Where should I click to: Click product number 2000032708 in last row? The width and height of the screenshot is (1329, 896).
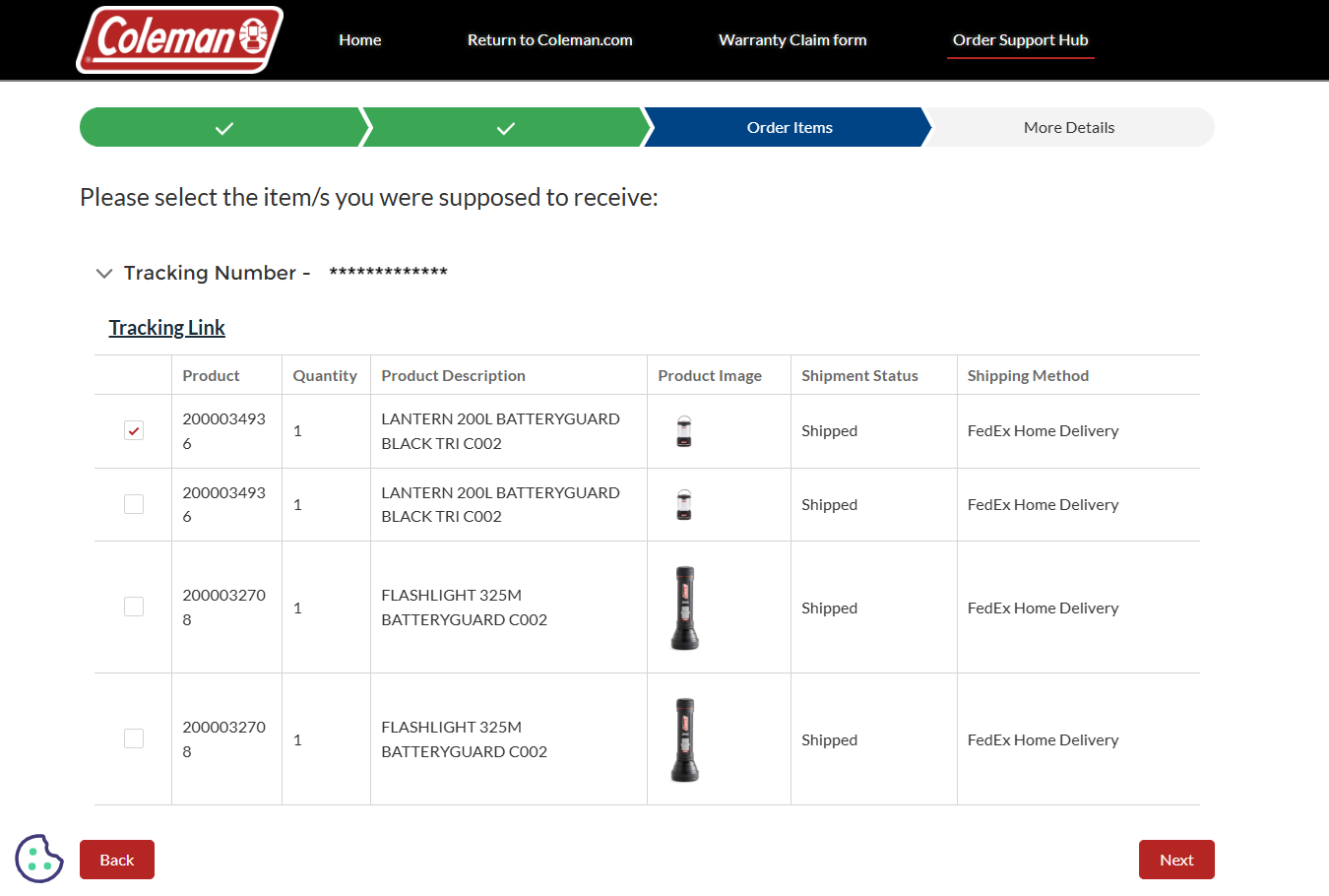[223, 739]
